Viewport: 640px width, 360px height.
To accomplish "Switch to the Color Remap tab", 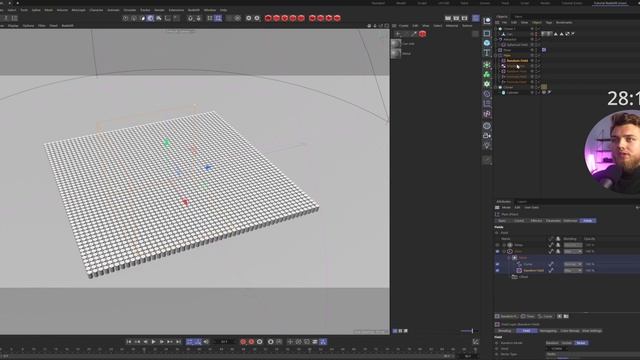I will (x=569, y=331).
